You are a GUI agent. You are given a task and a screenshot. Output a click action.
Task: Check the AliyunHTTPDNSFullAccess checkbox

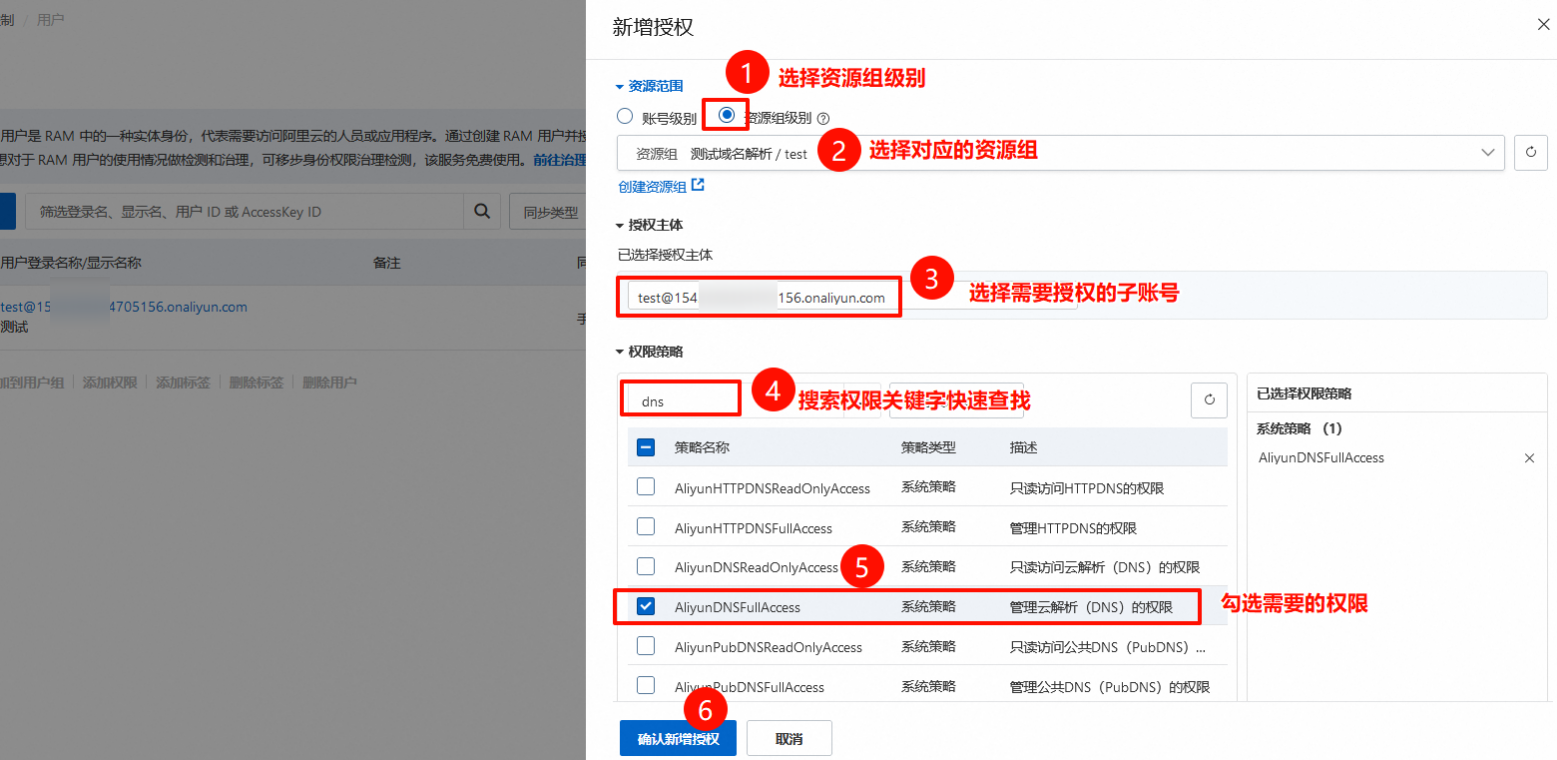click(x=646, y=526)
